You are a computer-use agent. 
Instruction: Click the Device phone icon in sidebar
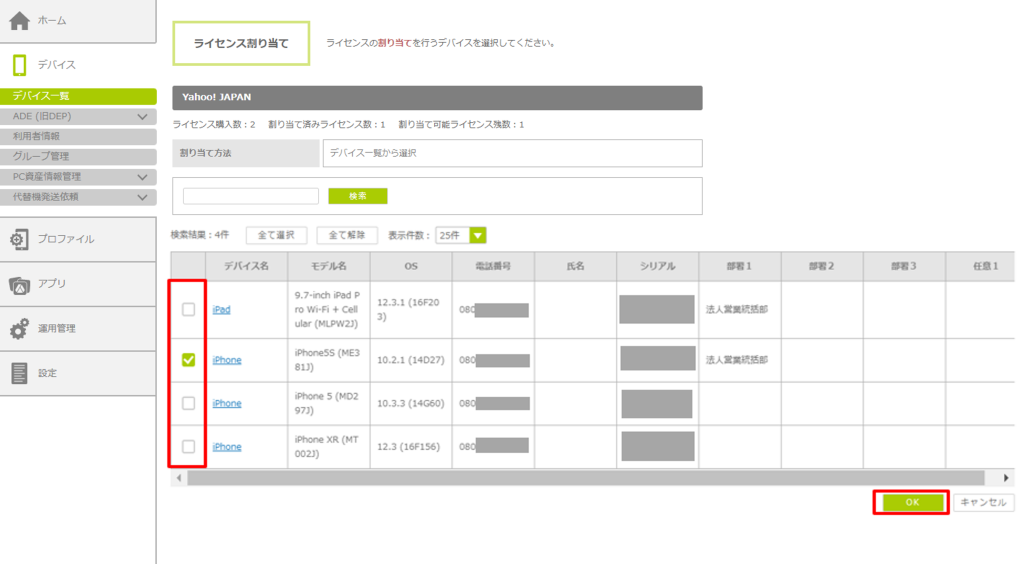19,65
